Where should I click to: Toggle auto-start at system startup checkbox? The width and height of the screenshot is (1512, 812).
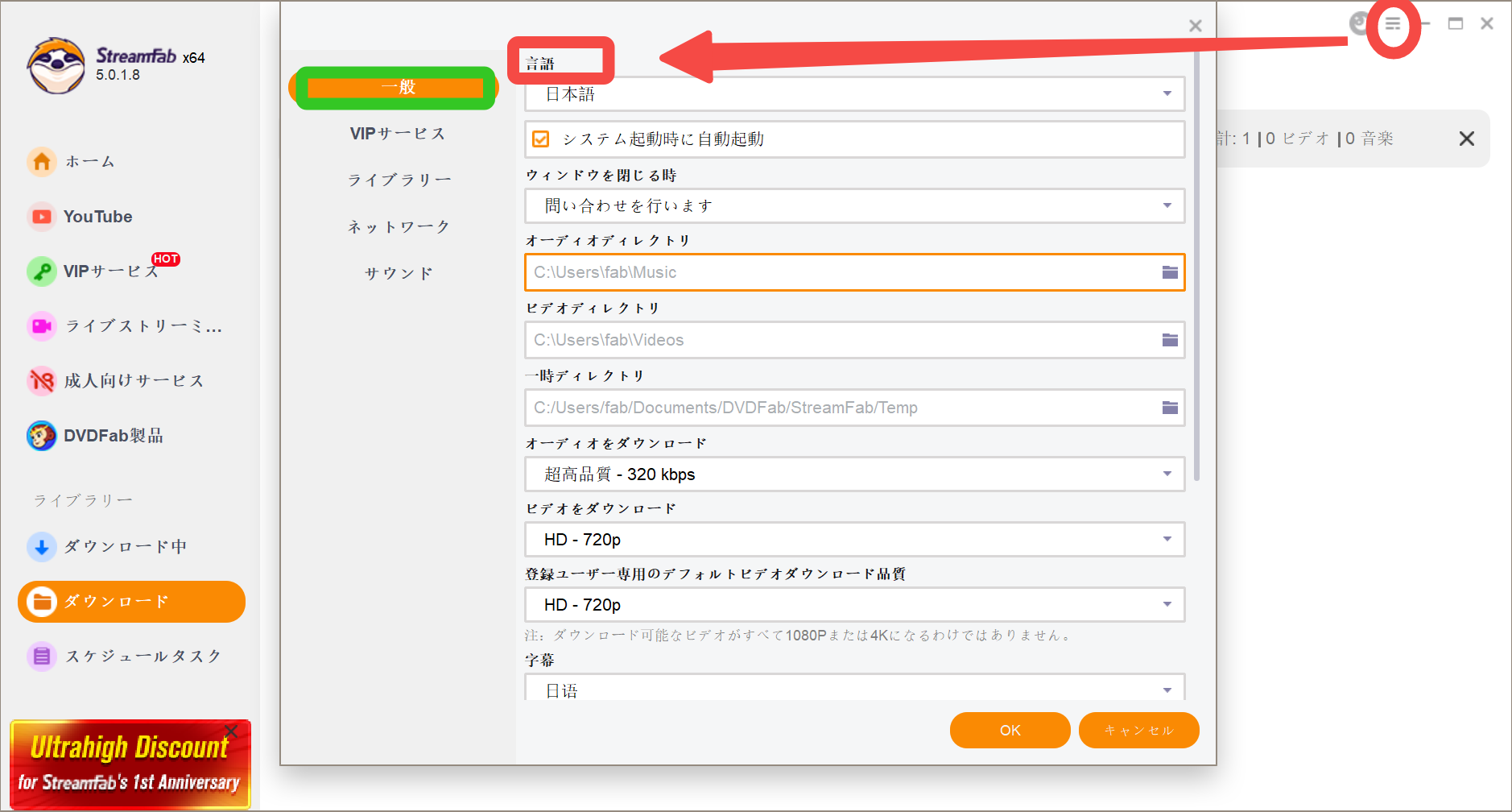click(541, 139)
